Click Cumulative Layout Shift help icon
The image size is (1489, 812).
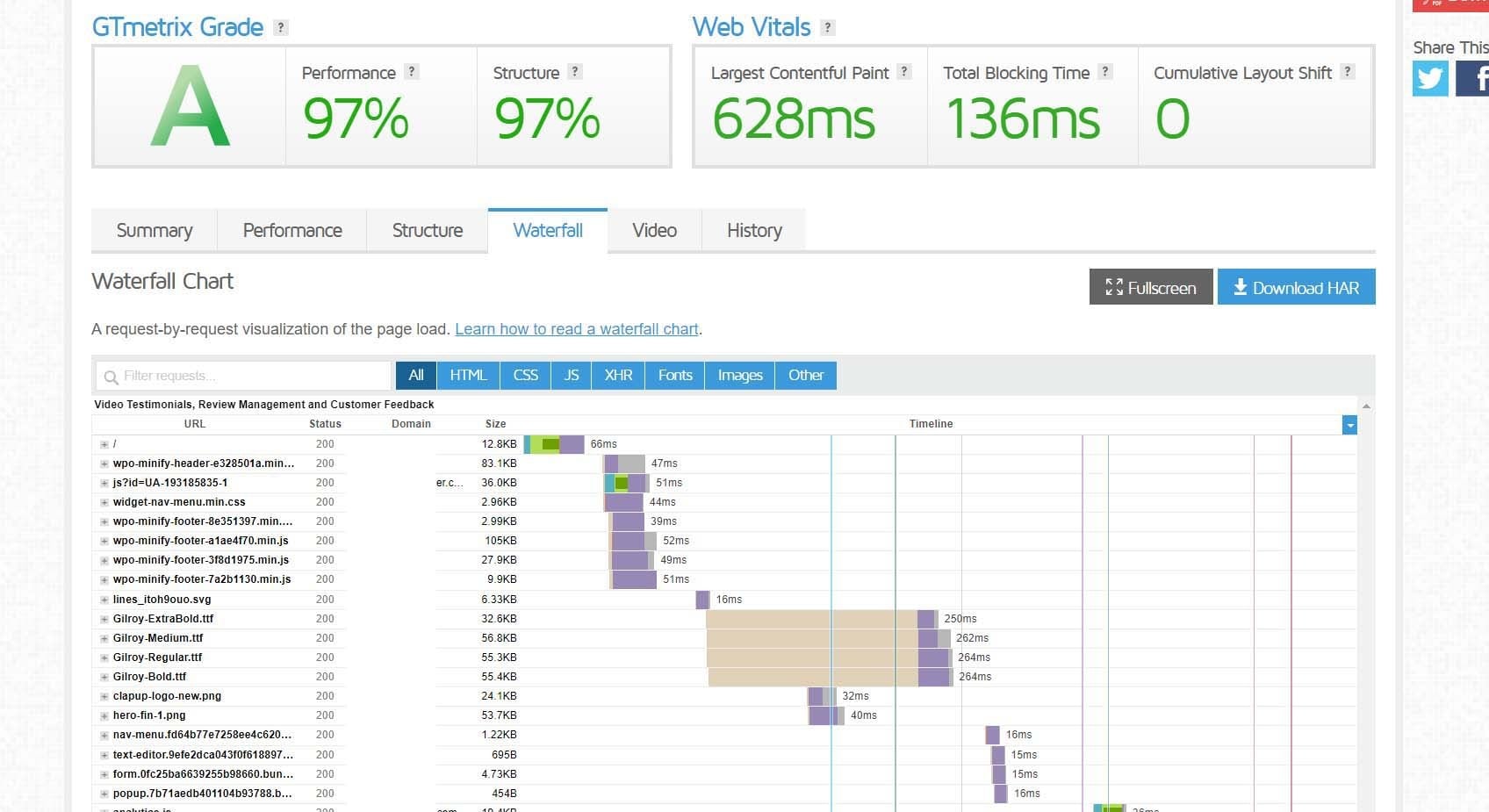coord(1348,72)
